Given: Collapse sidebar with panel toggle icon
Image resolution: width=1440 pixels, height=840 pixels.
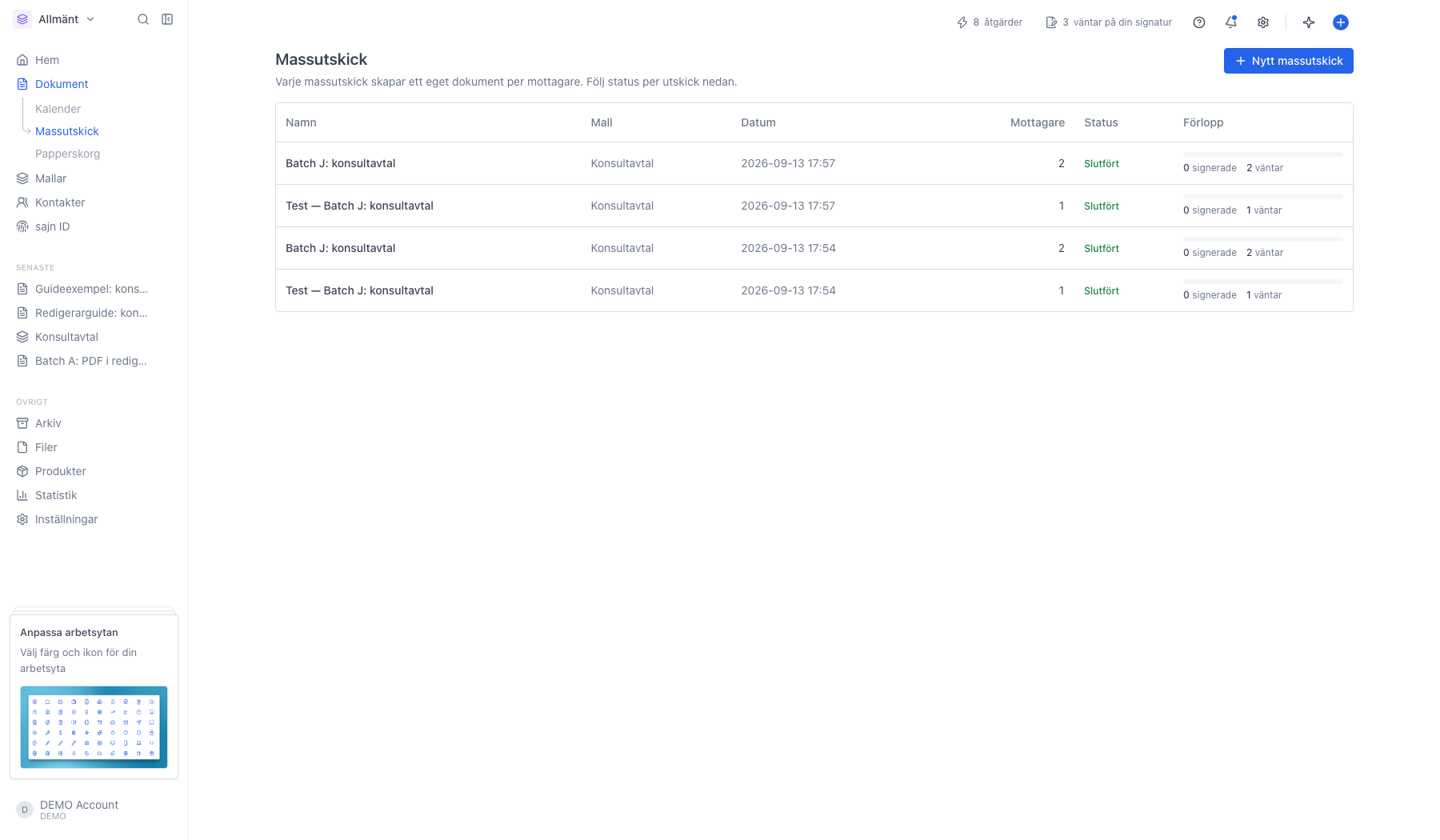Looking at the screenshot, I should pyautogui.click(x=167, y=19).
